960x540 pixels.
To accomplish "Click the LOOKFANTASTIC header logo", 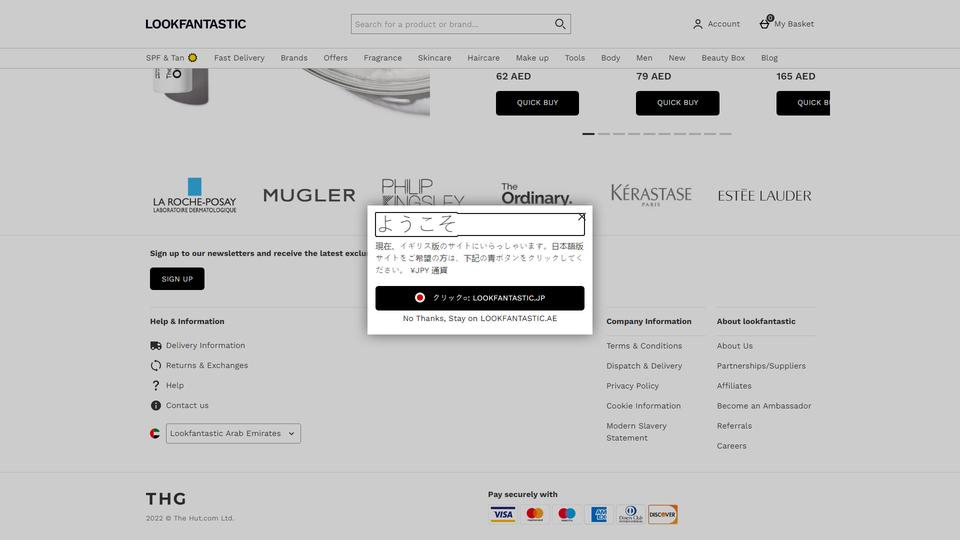I will [195, 24].
